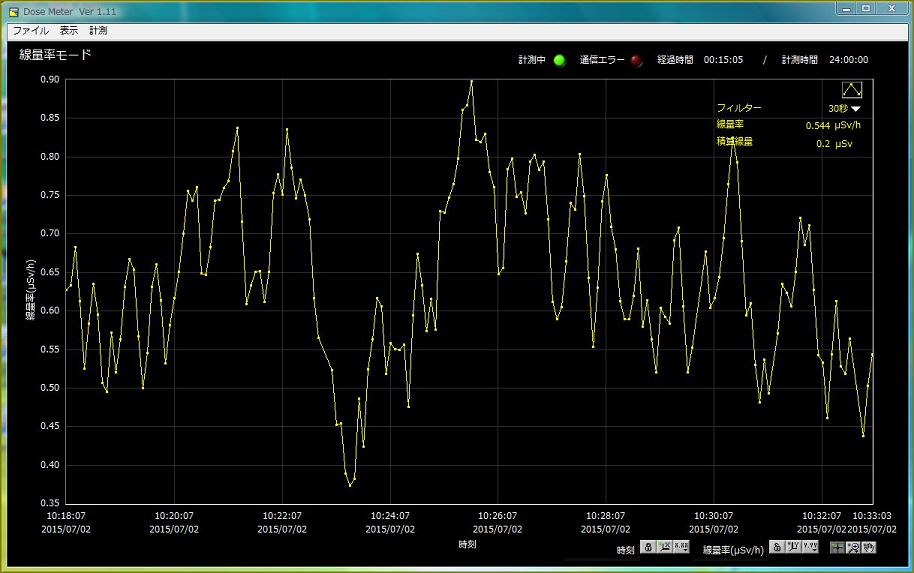The height and width of the screenshot is (573, 914).
Task: Open the 計測 menu
Action: point(98,31)
